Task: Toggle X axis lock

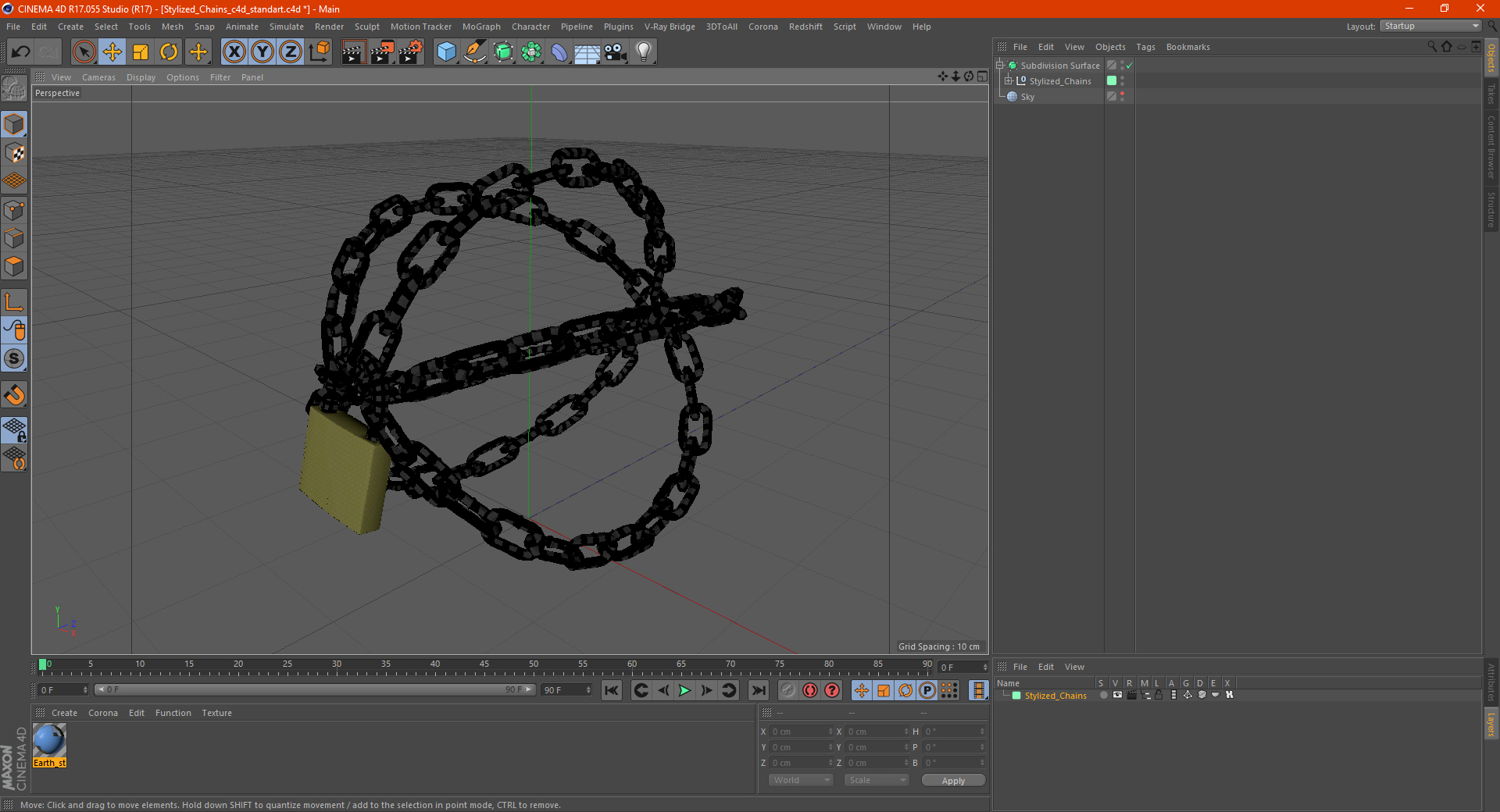Action: point(234,52)
